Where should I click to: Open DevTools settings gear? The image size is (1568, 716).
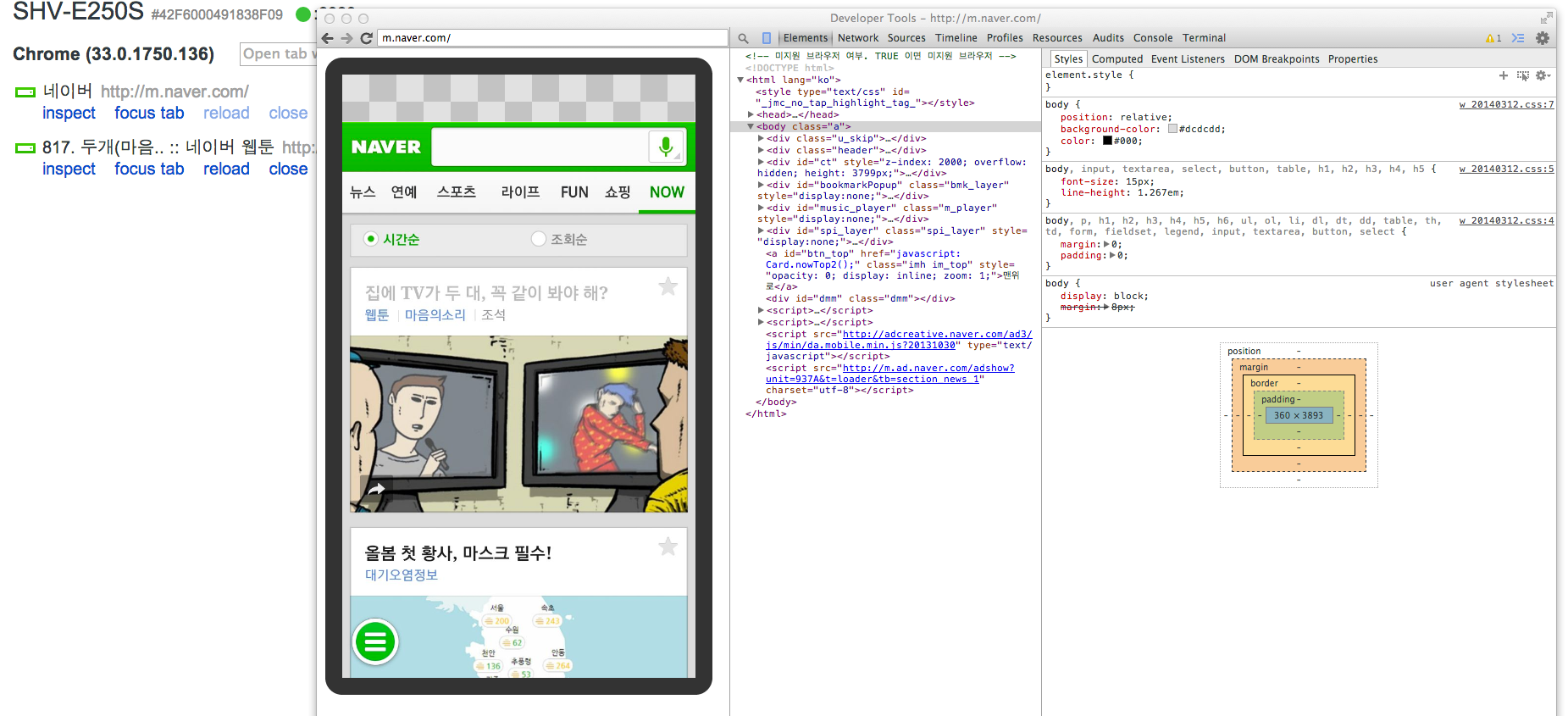pos(1543,38)
